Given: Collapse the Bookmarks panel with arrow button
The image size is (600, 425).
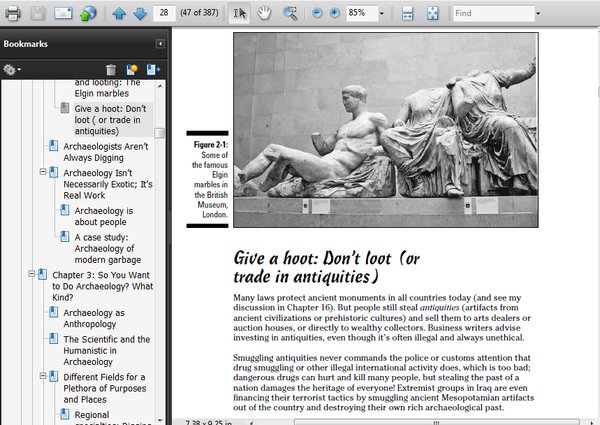Looking at the screenshot, I should 160,44.
